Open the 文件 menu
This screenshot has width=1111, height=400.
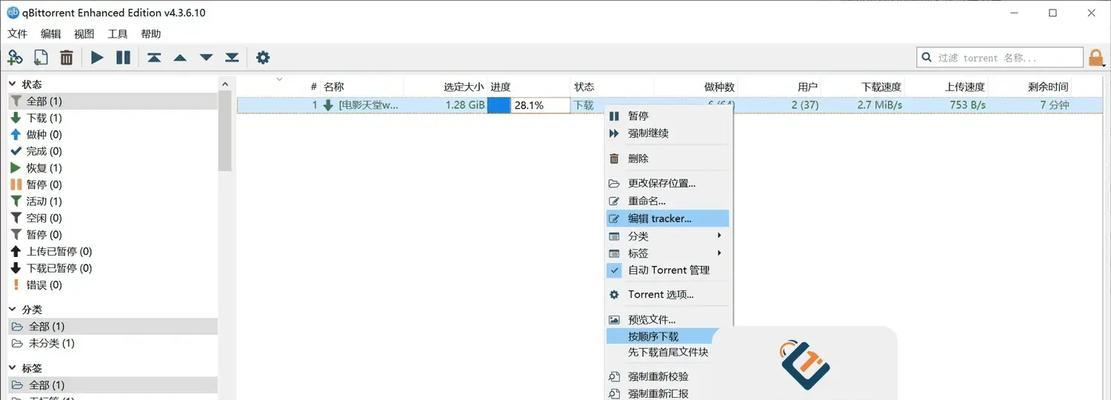point(17,33)
